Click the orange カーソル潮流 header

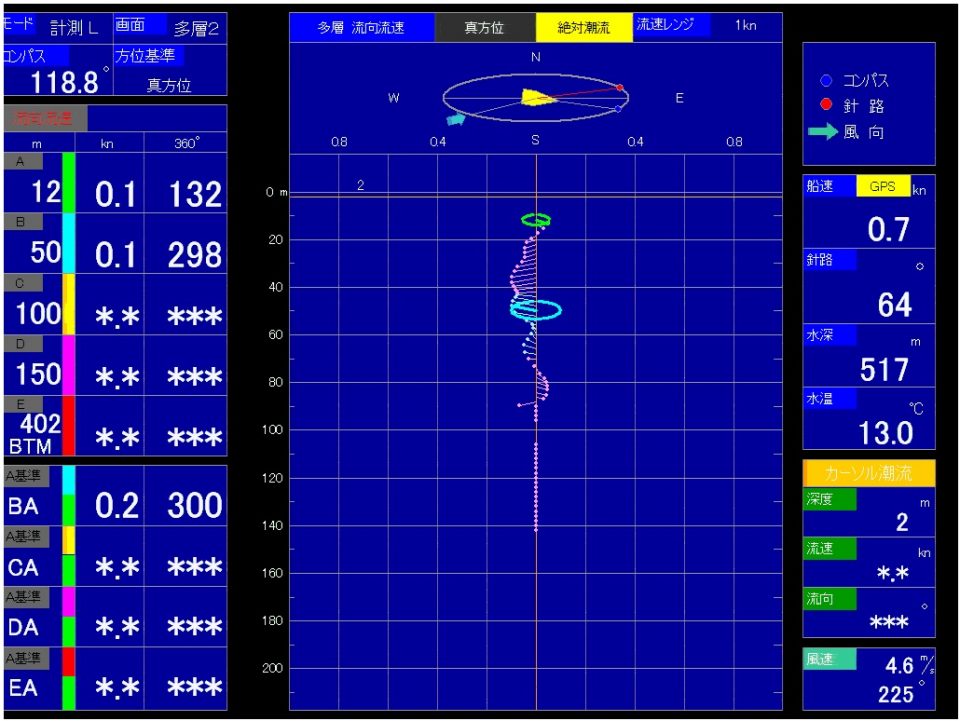tap(869, 473)
